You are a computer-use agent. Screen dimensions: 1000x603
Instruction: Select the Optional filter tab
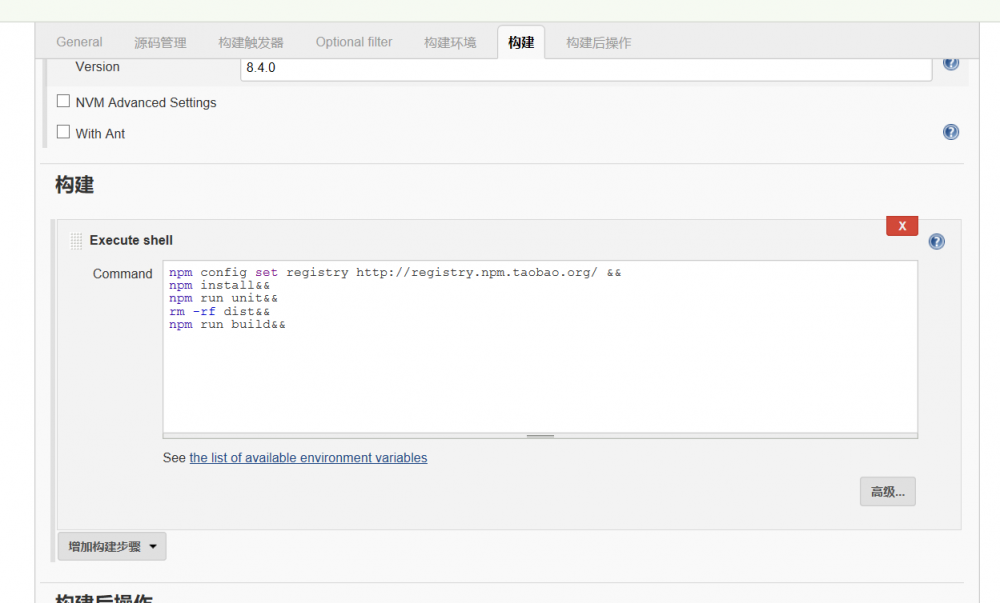click(x=354, y=42)
